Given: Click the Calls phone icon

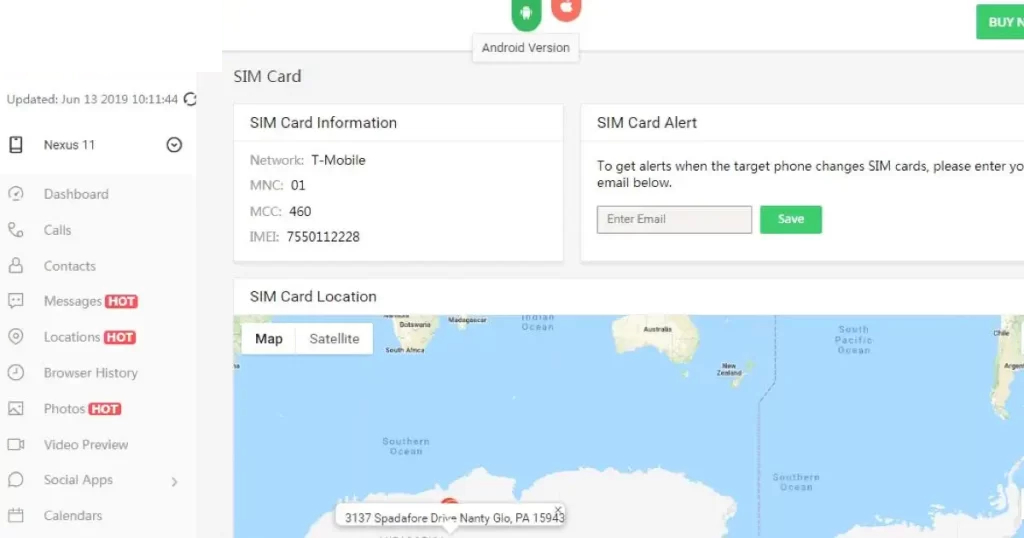Looking at the screenshot, I should click(16, 230).
